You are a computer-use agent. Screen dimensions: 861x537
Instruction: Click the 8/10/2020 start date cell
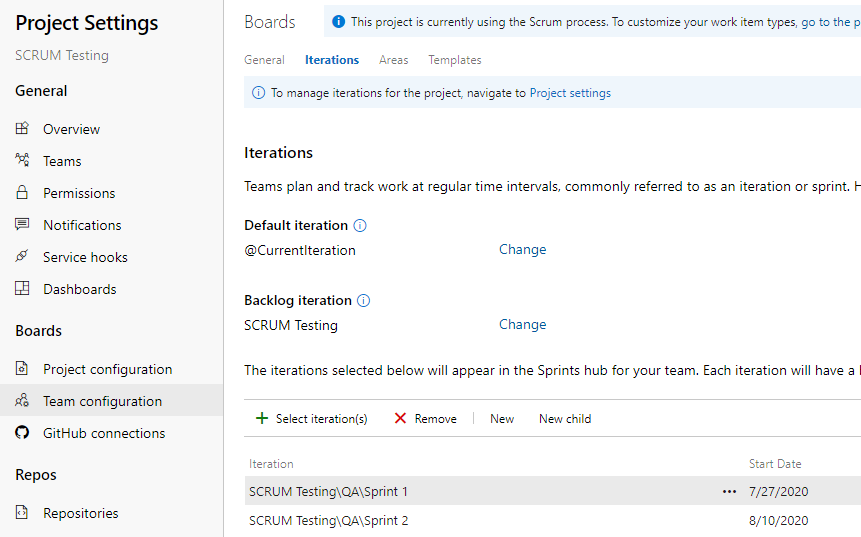779,521
